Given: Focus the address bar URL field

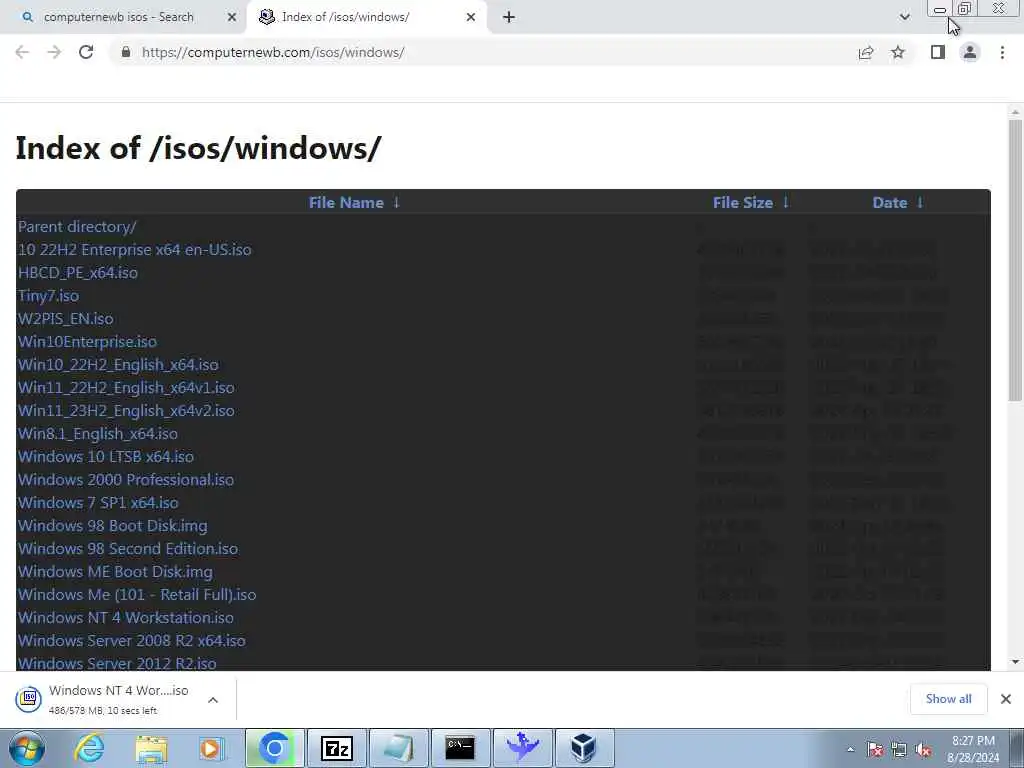Looking at the screenshot, I should click(x=483, y=52).
